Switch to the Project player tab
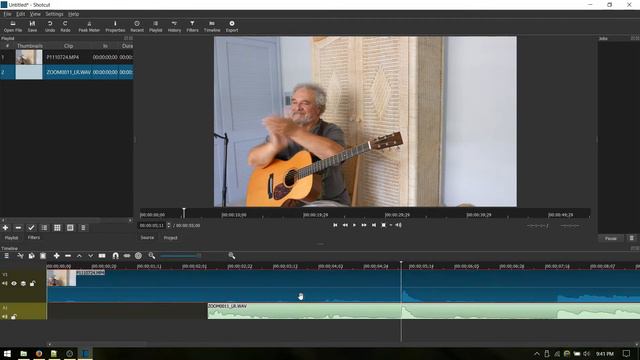 pyautogui.click(x=171, y=238)
